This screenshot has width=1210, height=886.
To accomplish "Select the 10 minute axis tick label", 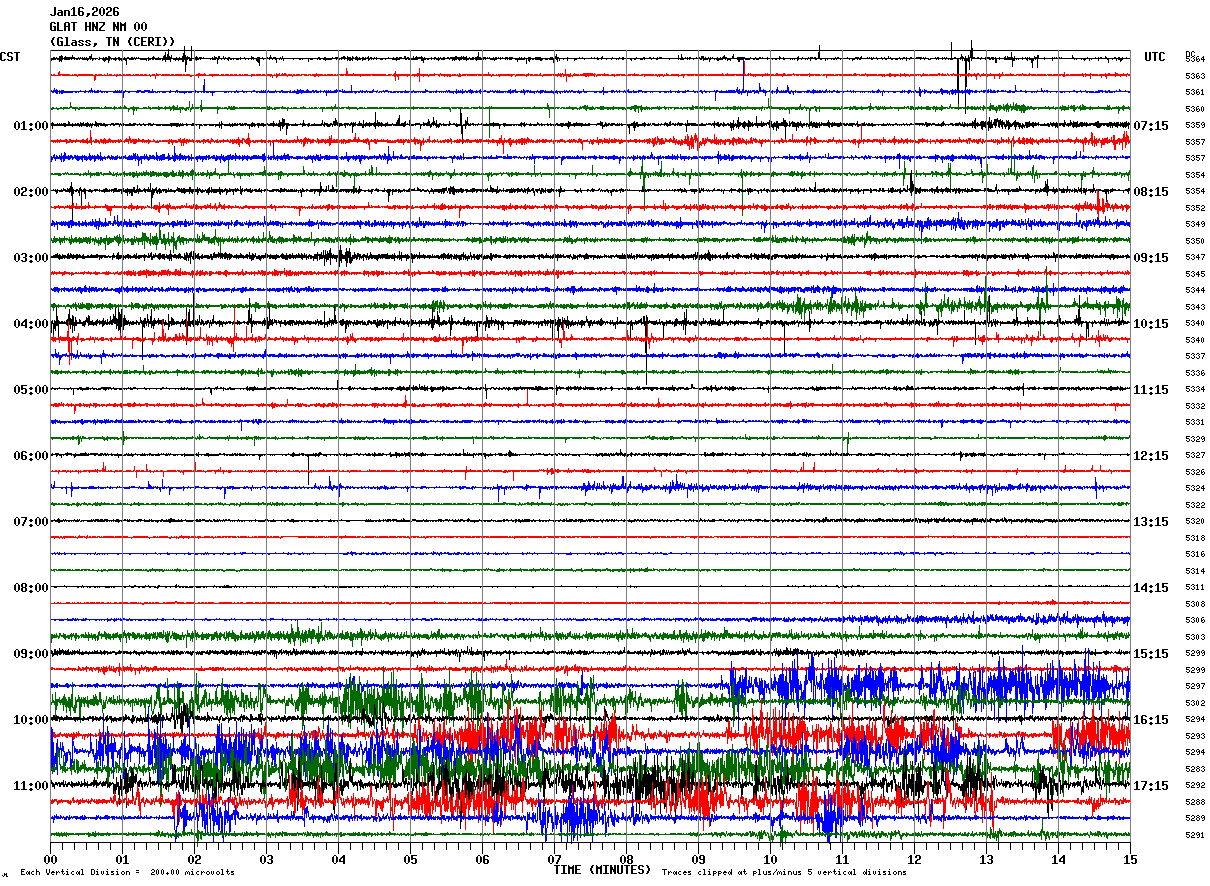I will pos(770,860).
